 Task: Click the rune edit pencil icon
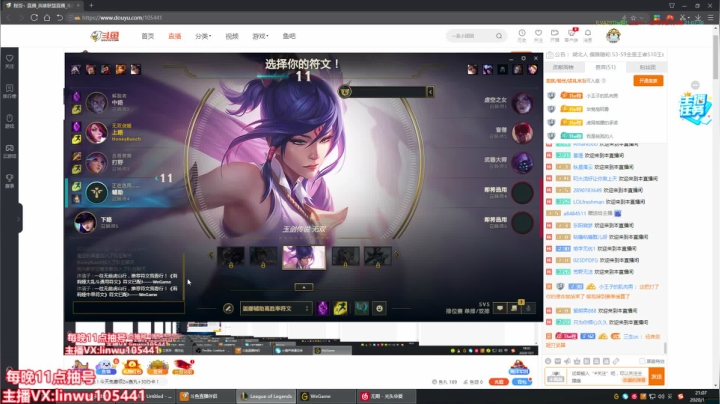point(228,309)
